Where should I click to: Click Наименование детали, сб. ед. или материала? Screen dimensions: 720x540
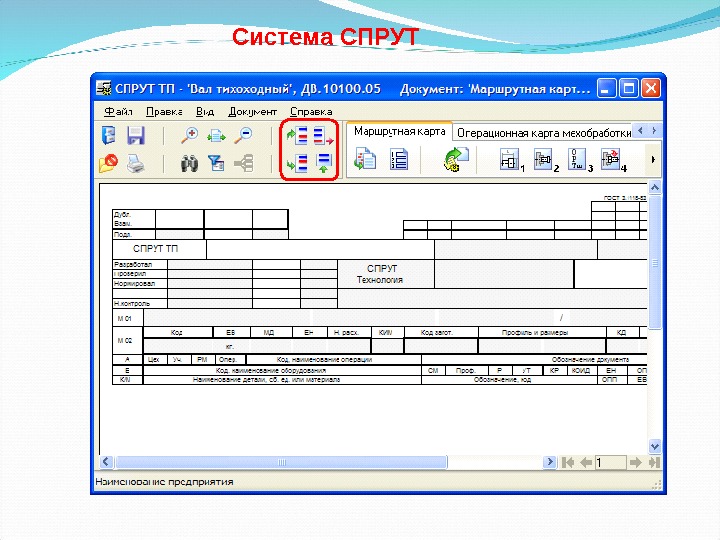[282, 380]
